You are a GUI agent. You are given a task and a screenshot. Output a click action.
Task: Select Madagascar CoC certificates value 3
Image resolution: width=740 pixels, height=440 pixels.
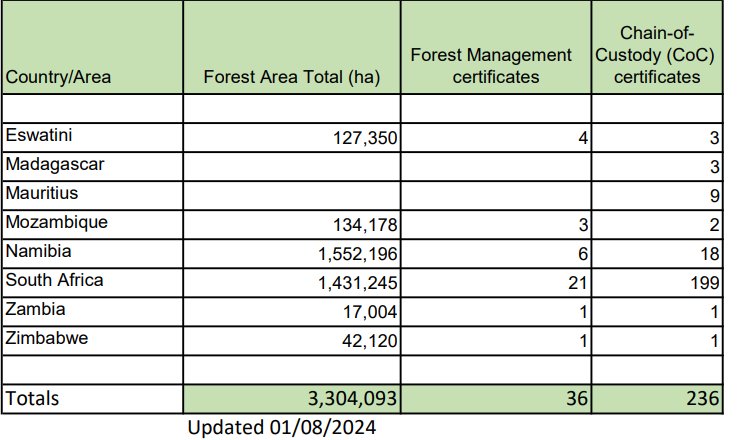pyautogui.click(x=714, y=167)
